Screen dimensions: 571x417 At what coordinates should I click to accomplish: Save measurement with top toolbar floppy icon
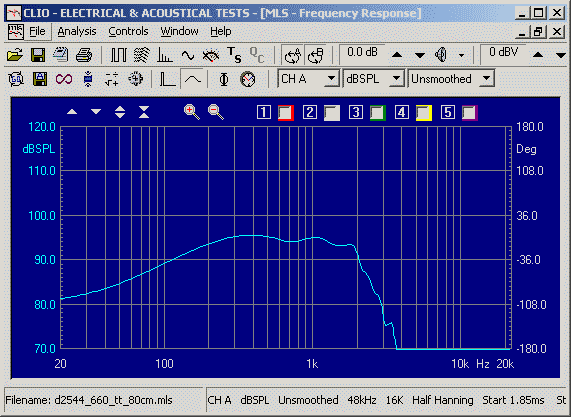tap(38, 55)
